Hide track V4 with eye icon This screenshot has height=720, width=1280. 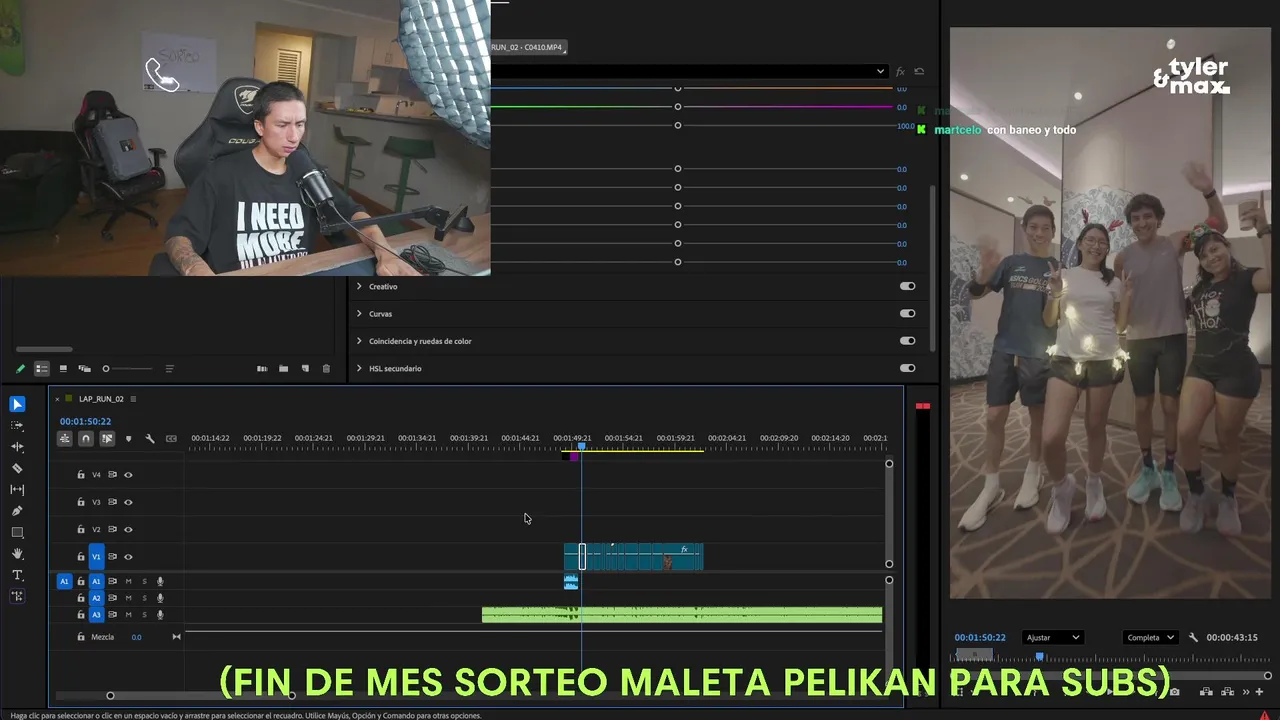point(128,475)
